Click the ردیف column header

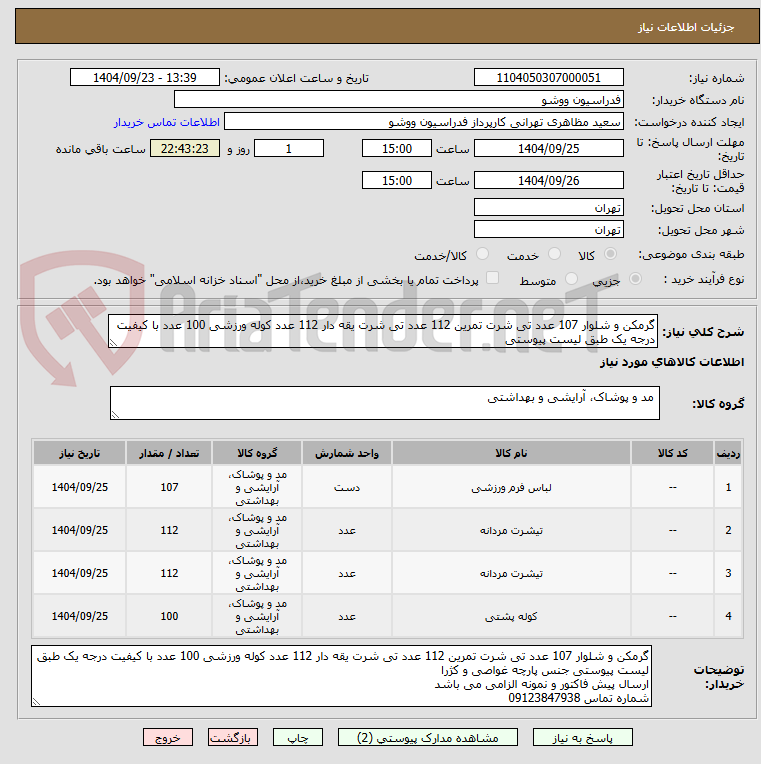[x=728, y=453]
